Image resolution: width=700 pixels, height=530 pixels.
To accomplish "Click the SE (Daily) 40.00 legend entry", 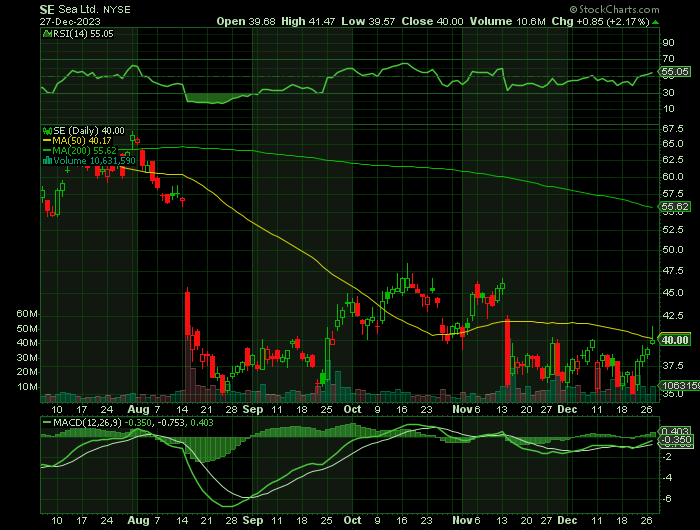I will [x=89, y=131].
